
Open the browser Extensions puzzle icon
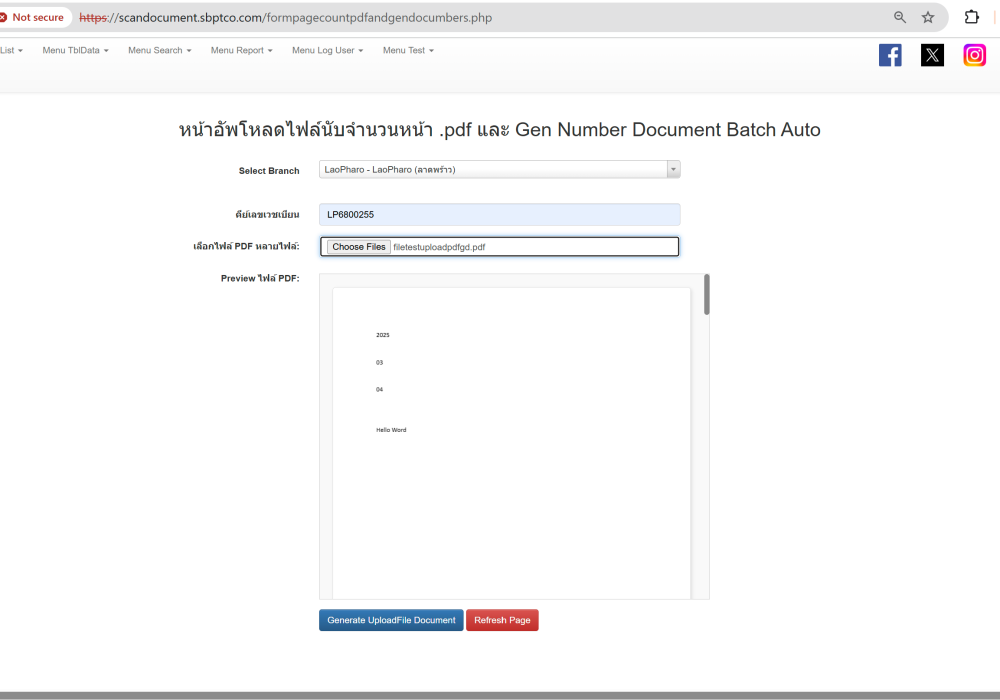(x=971, y=17)
